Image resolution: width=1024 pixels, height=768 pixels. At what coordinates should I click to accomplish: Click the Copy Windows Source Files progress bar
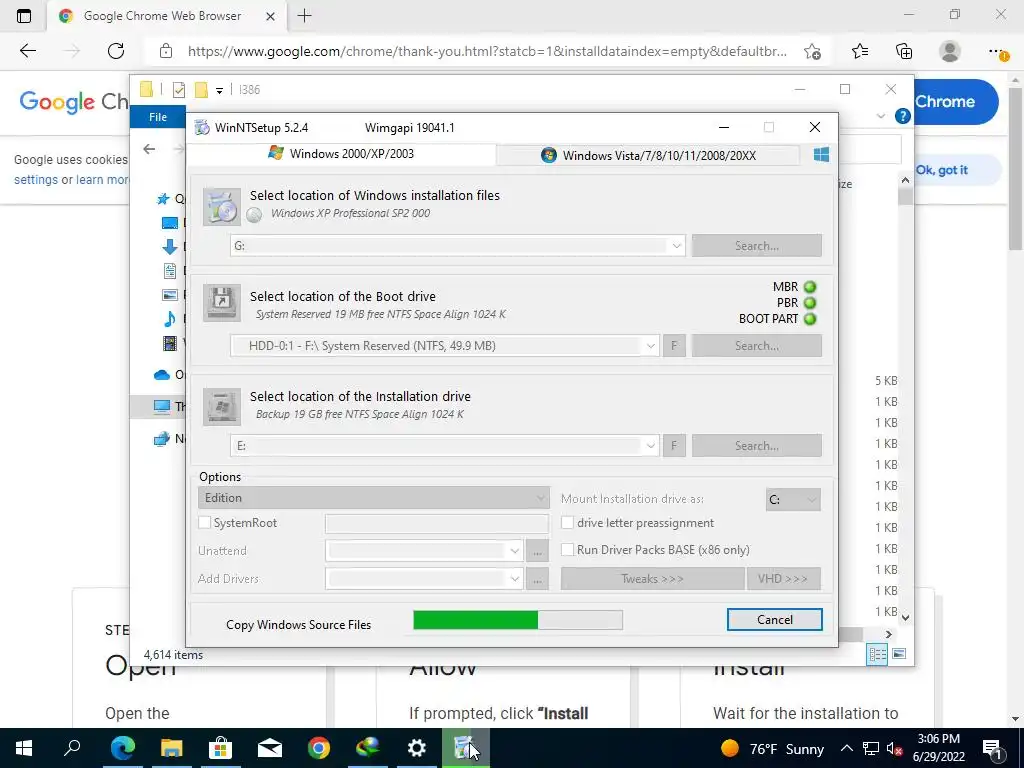(x=518, y=620)
